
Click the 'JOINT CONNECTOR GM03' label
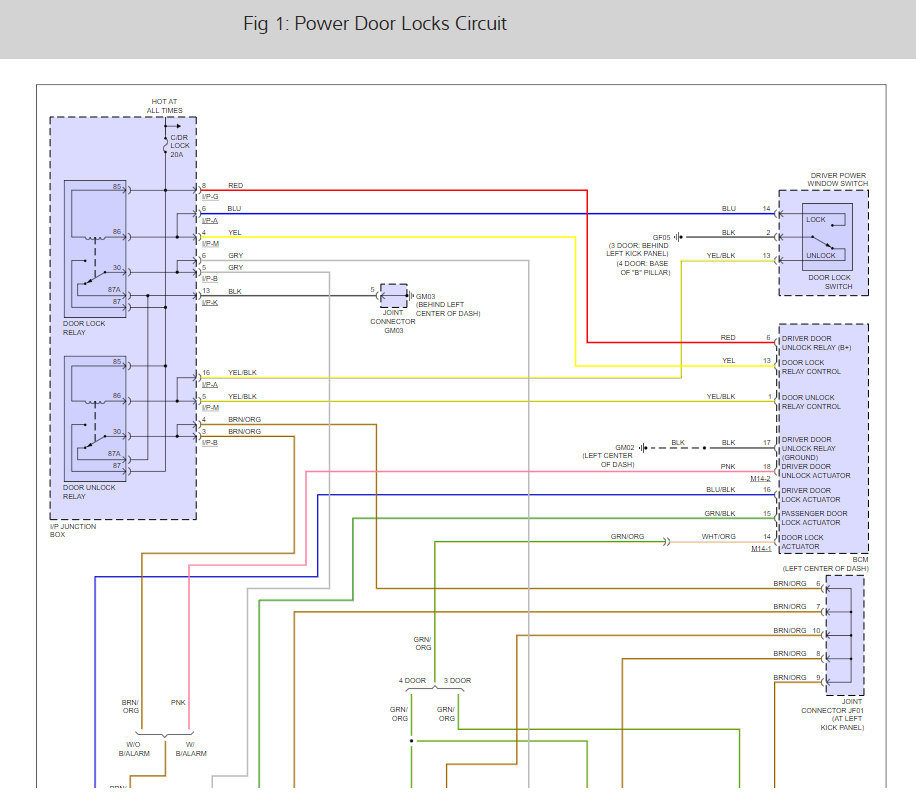[x=393, y=322]
